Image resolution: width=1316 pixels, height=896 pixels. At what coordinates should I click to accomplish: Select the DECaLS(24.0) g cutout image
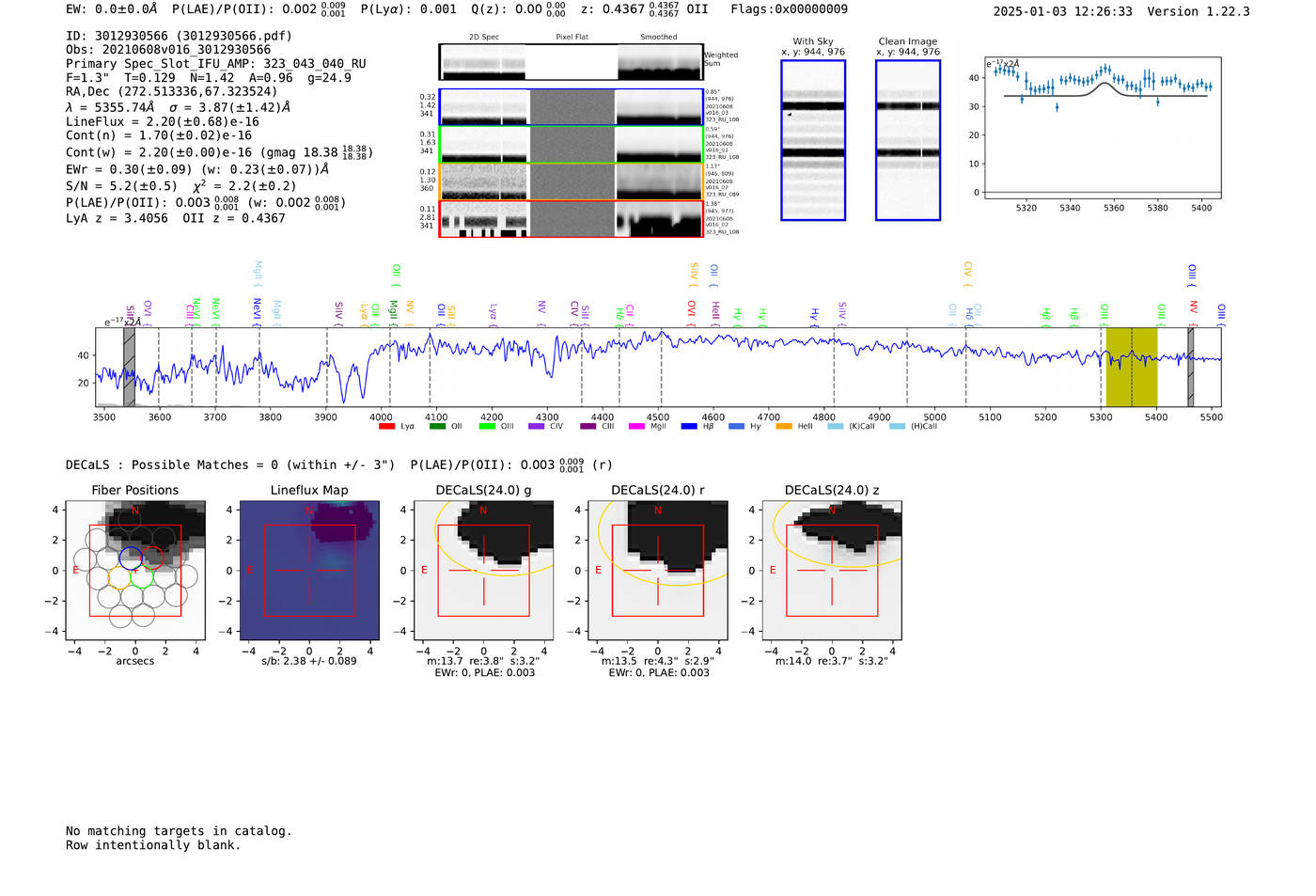point(484,571)
